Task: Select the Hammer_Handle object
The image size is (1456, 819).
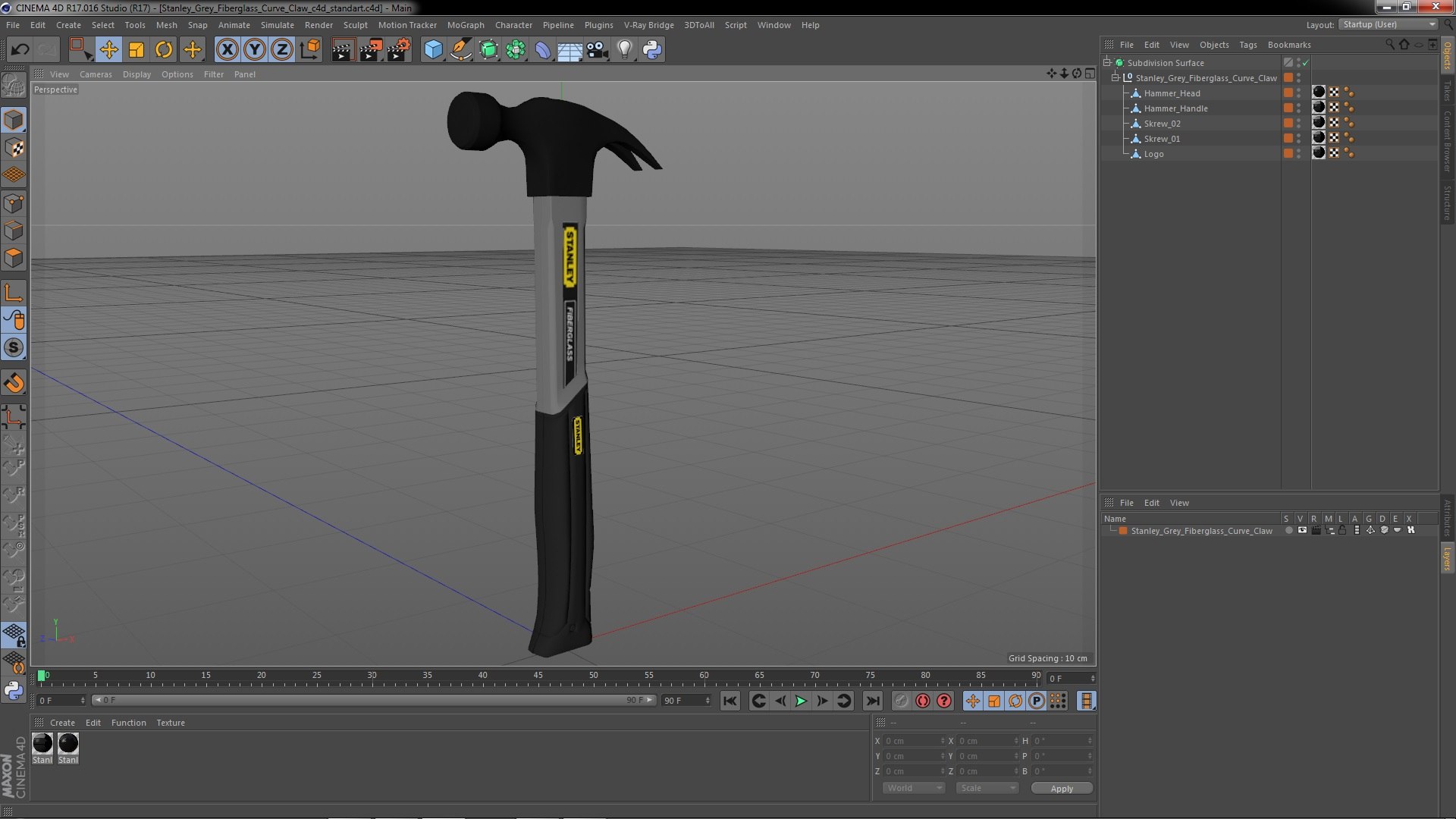Action: click(1175, 108)
